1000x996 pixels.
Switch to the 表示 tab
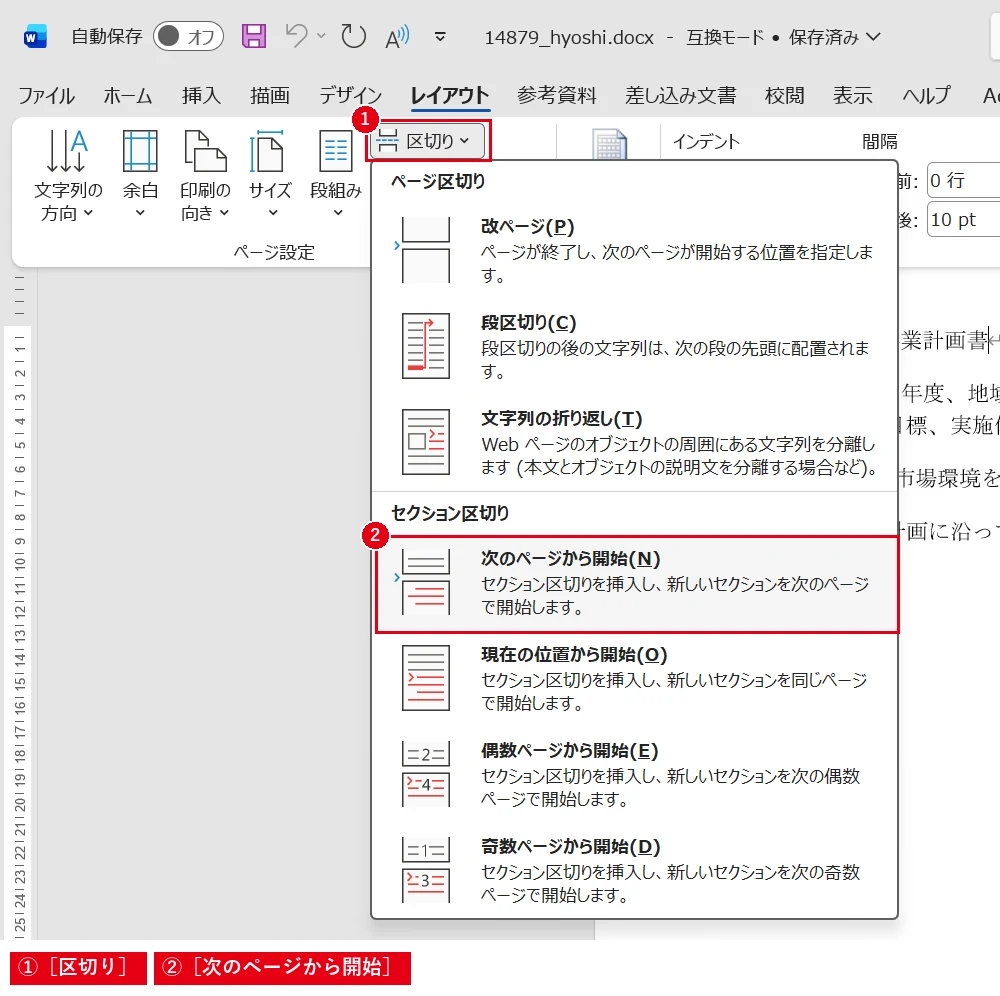(x=853, y=96)
